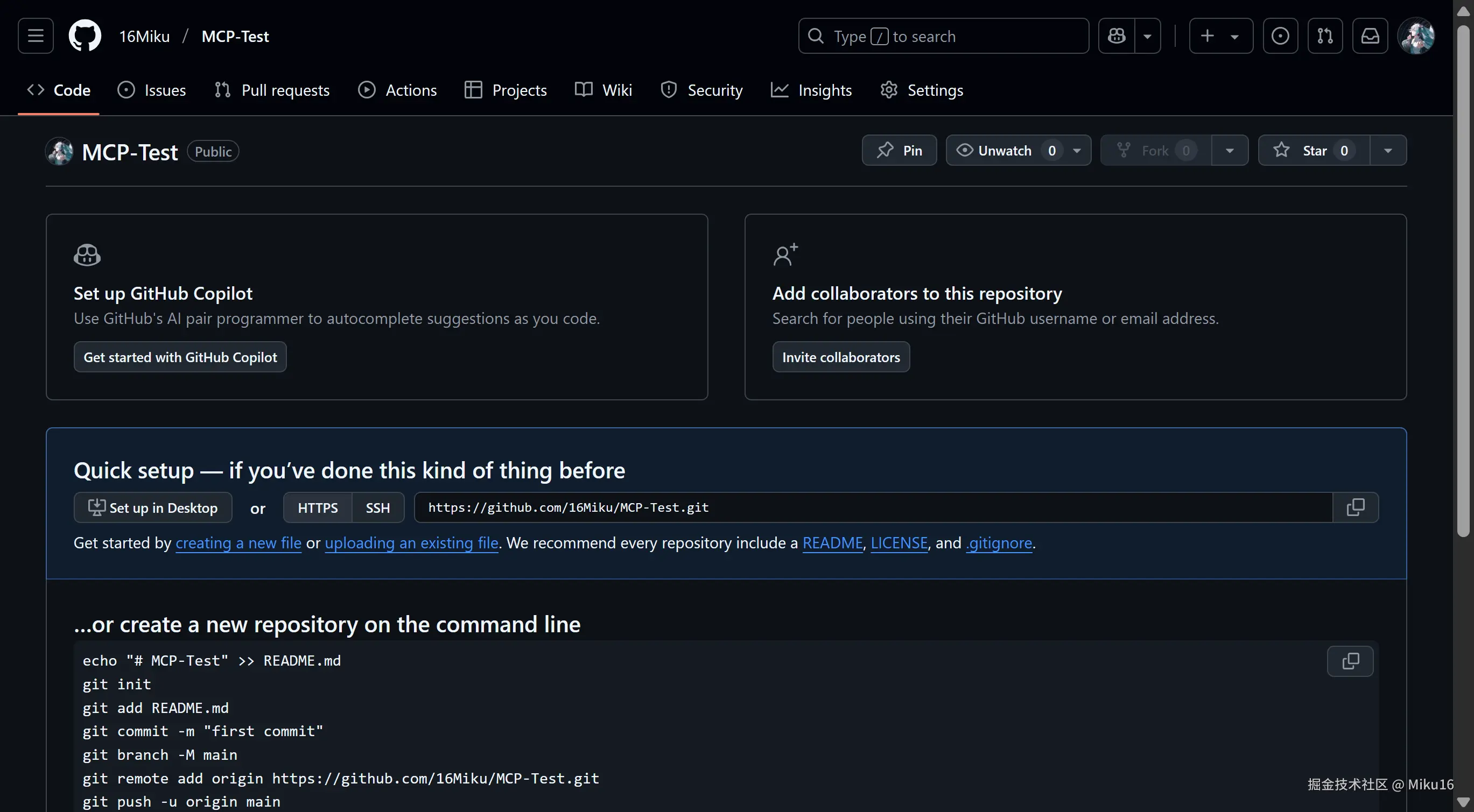Expand the Fork options dropdown arrow
Screen dimensions: 1474x812
coord(1230,150)
